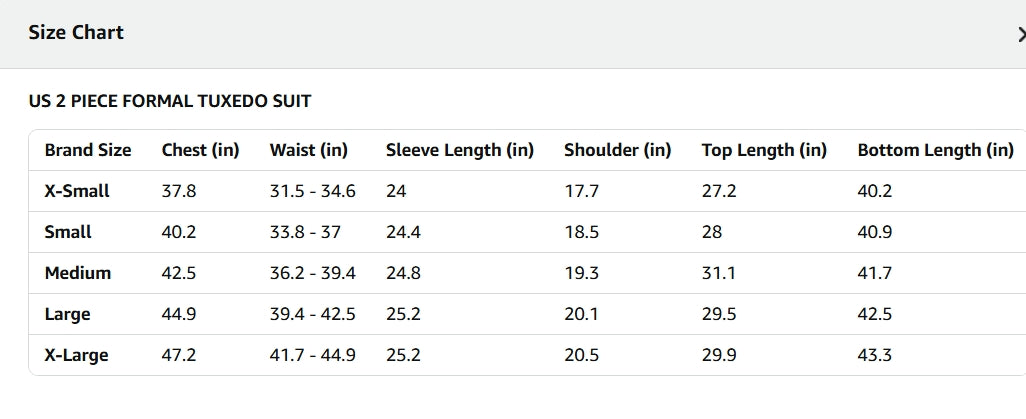Image resolution: width=1026 pixels, height=419 pixels.
Task: Select the Chest (in) column header
Action: [200, 151]
